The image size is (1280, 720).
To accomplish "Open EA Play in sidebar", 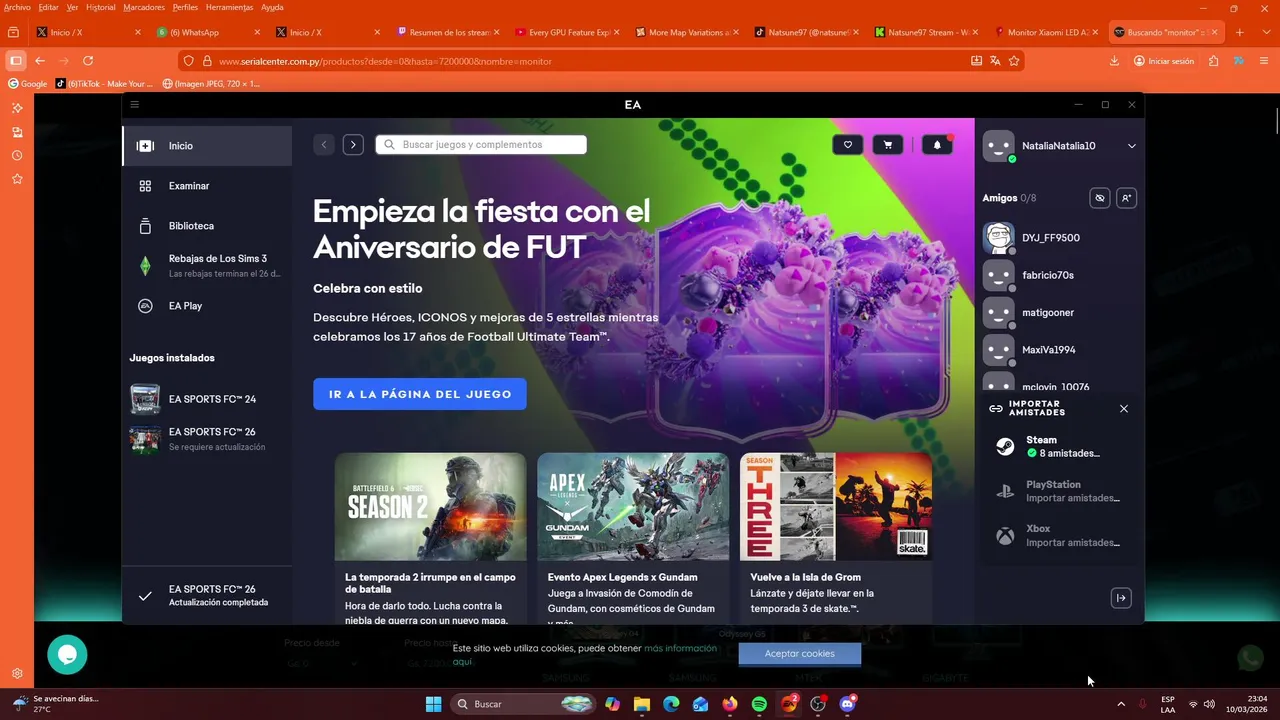I will [207, 306].
